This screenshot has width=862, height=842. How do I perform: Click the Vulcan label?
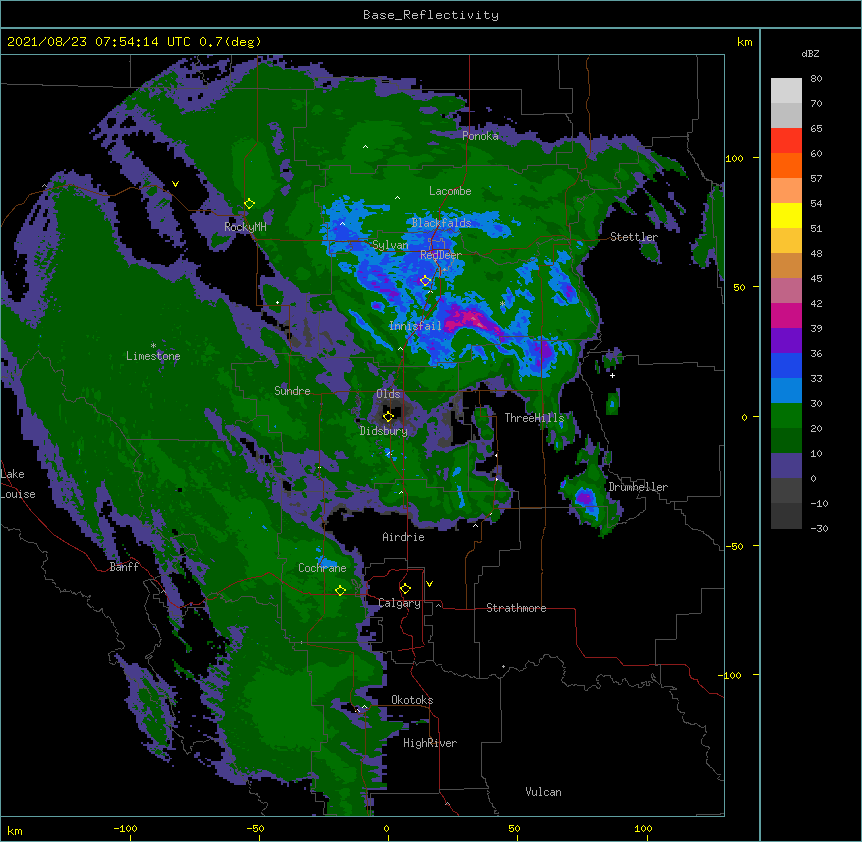543,792
